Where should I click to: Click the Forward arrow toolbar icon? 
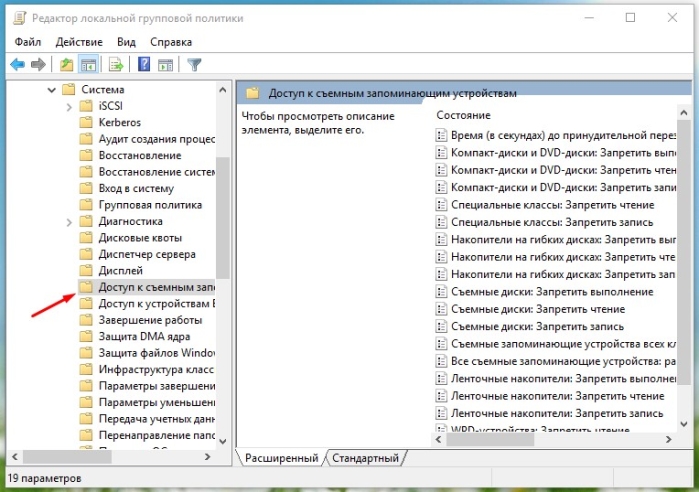point(38,65)
